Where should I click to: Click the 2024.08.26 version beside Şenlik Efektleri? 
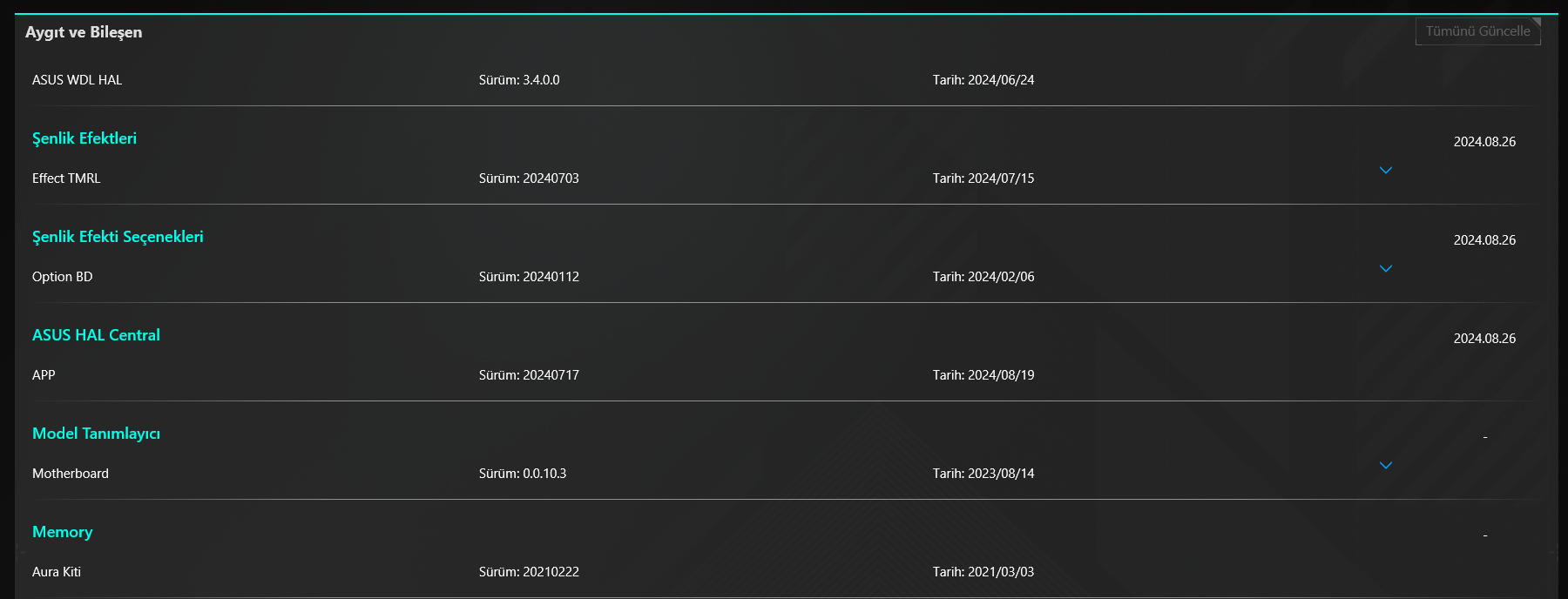click(1484, 142)
